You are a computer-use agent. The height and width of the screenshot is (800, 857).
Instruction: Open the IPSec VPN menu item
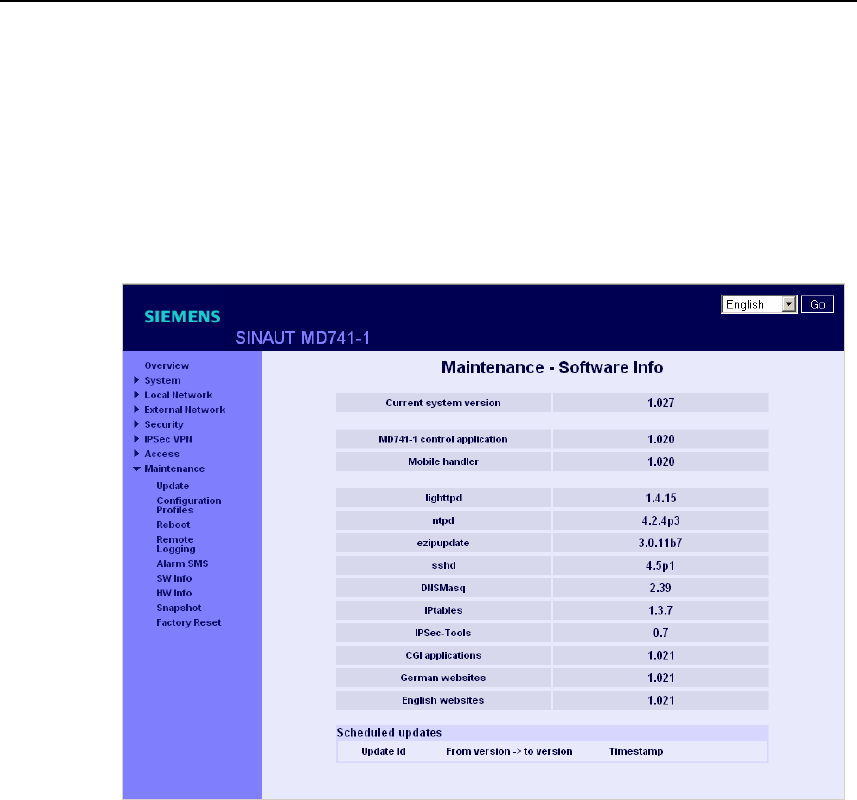click(168, 439)
